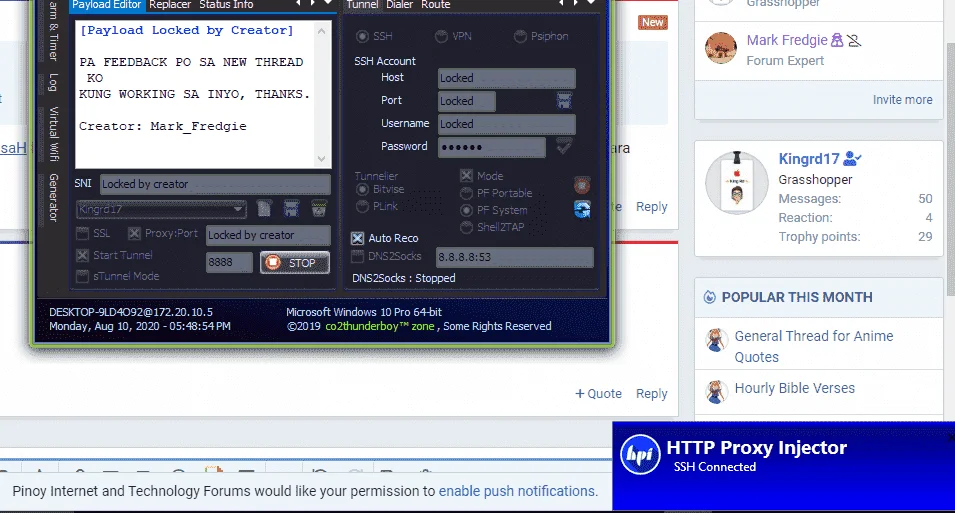955x513 pixels.
Task: Click payload editor scroll up arrow
Action: [x=322, y=30]
